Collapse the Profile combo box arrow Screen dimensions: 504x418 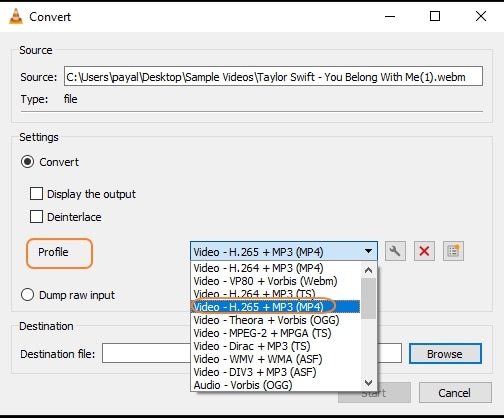click(x=368, y=251)
